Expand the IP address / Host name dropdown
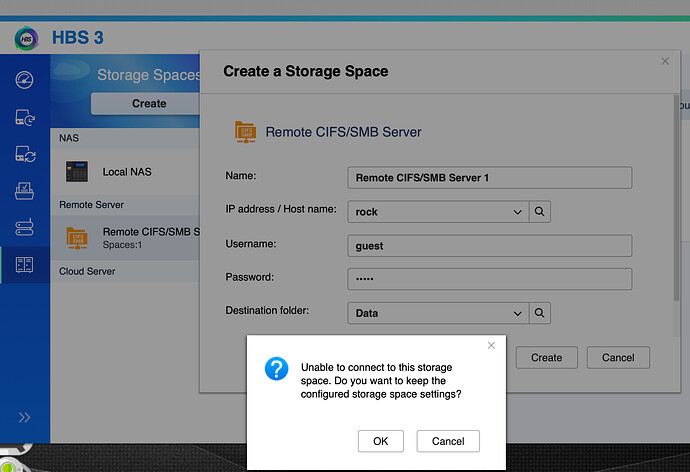 point(518,212)
